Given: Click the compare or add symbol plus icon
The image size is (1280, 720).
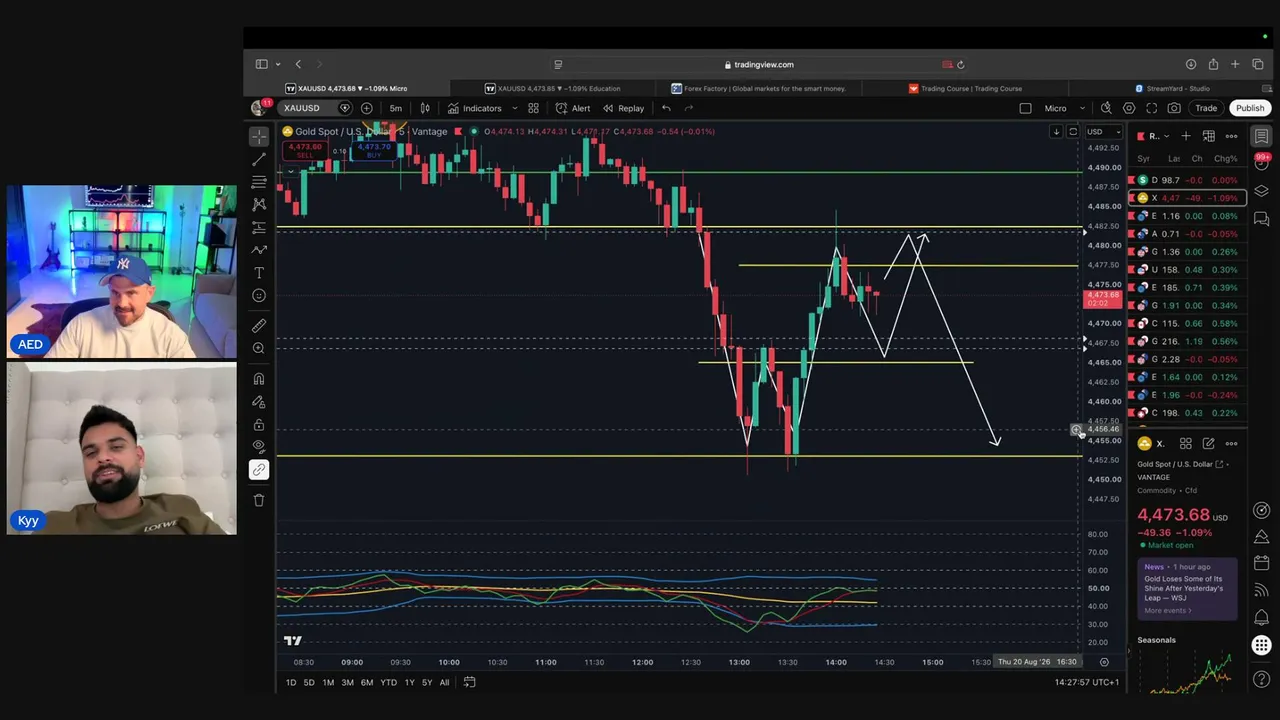Looking at the screenshot, I should pyautogui.click(x=367, y=108).
